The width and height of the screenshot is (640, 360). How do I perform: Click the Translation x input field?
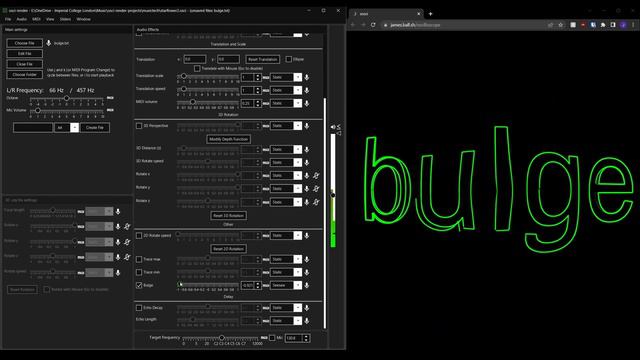195,59
